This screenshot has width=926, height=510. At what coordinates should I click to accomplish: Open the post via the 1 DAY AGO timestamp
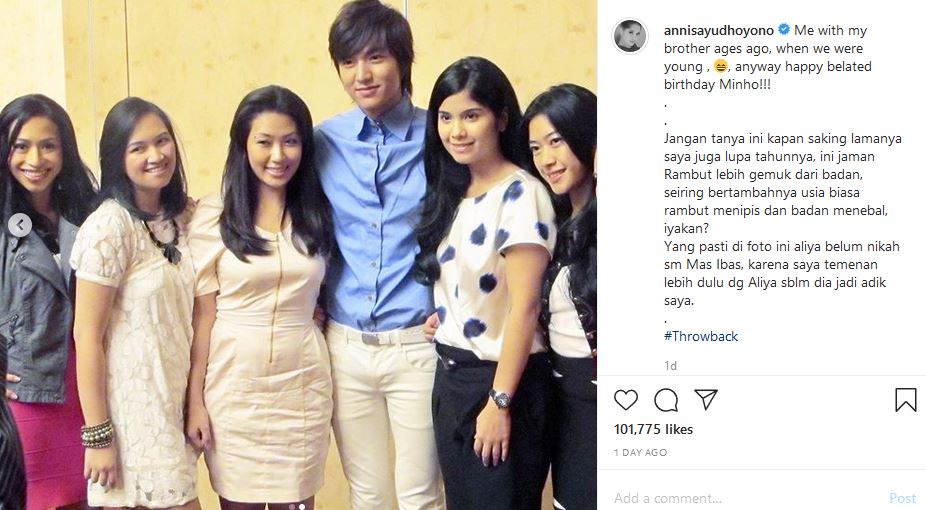coord(640,453)
